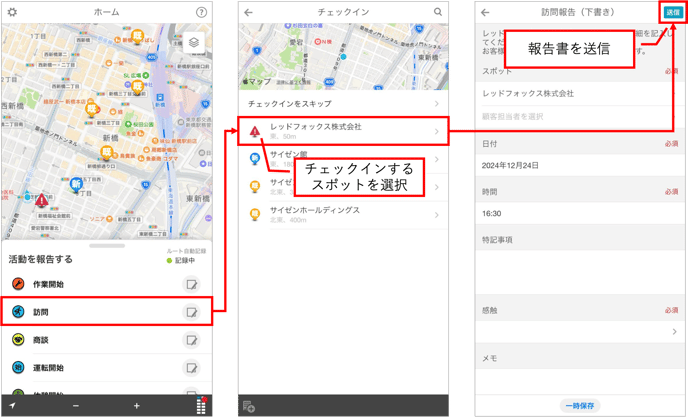Click ホーム title text
Viewport: 688px width, 417px height.
click(x=107, y=12)
